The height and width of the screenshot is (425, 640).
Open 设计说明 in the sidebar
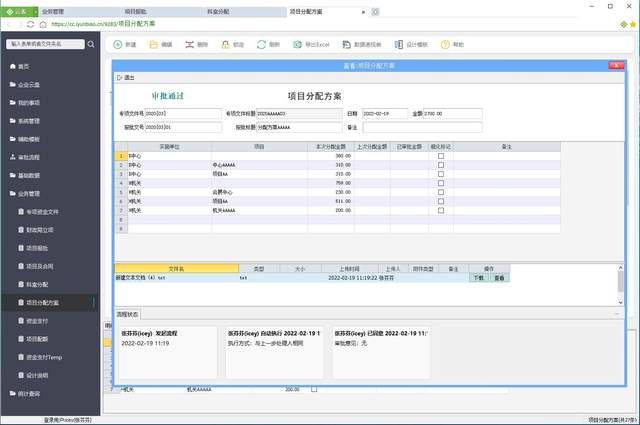[x=37, y=375]
